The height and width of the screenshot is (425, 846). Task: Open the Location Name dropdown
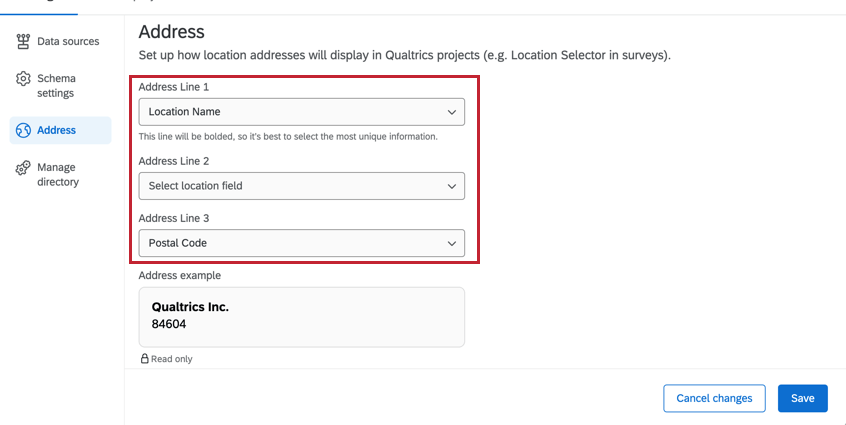pos(300,112)
